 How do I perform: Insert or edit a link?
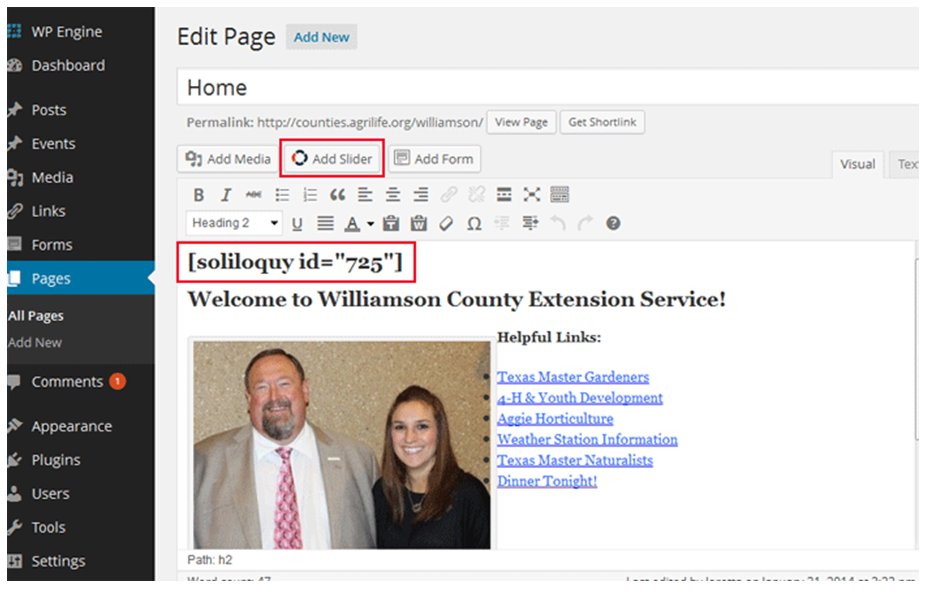[x=449, y=195]
